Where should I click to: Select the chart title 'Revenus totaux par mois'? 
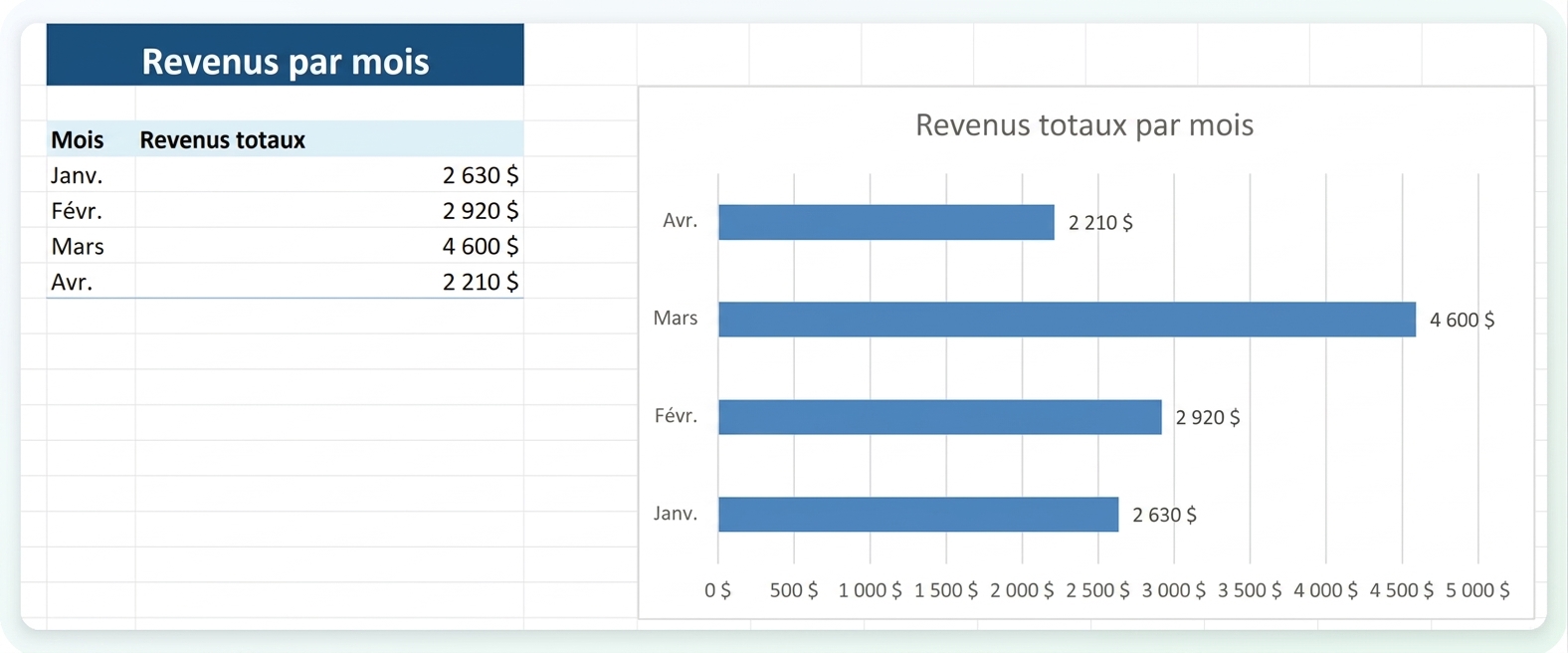click(x=1084, y=125)
